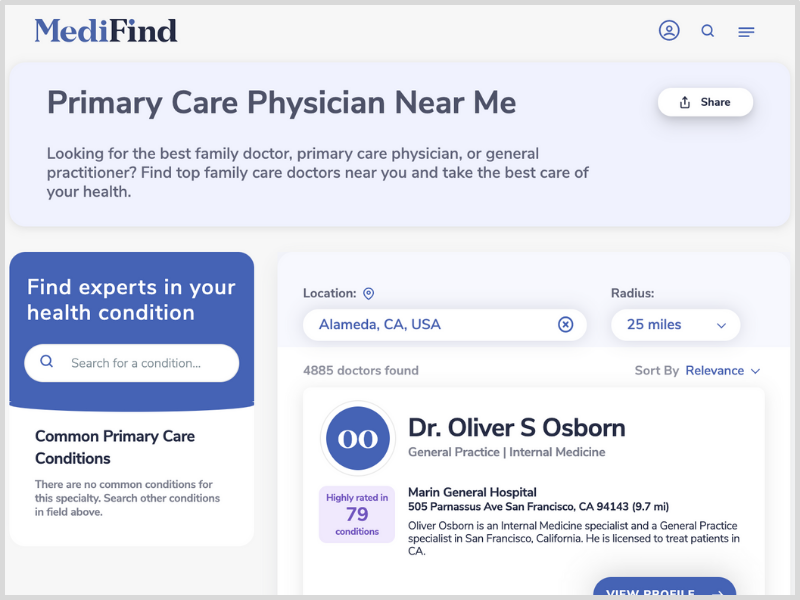Viewport: 800px width, 600px height.
Task: Click the Highly rated in 79 conditions badge
Action: click(x=357, y=514)
